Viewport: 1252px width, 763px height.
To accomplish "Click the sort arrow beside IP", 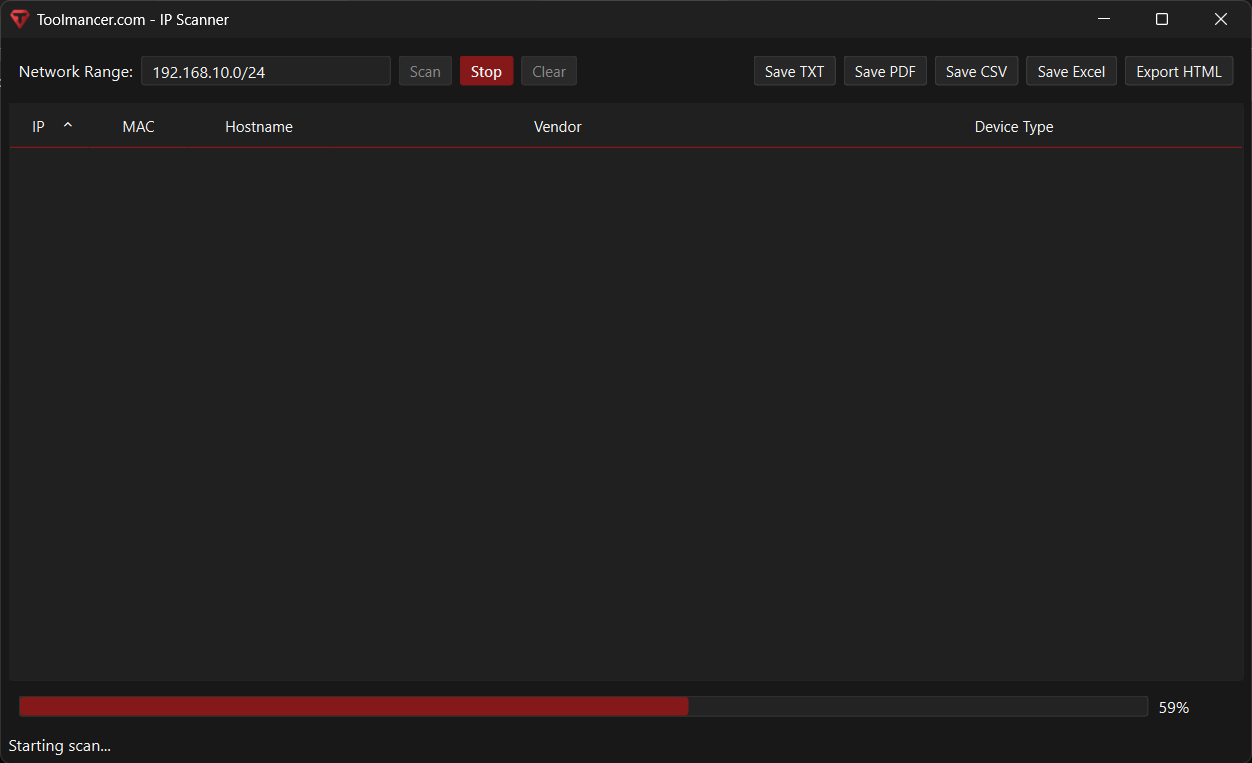I will click(68, 125).
